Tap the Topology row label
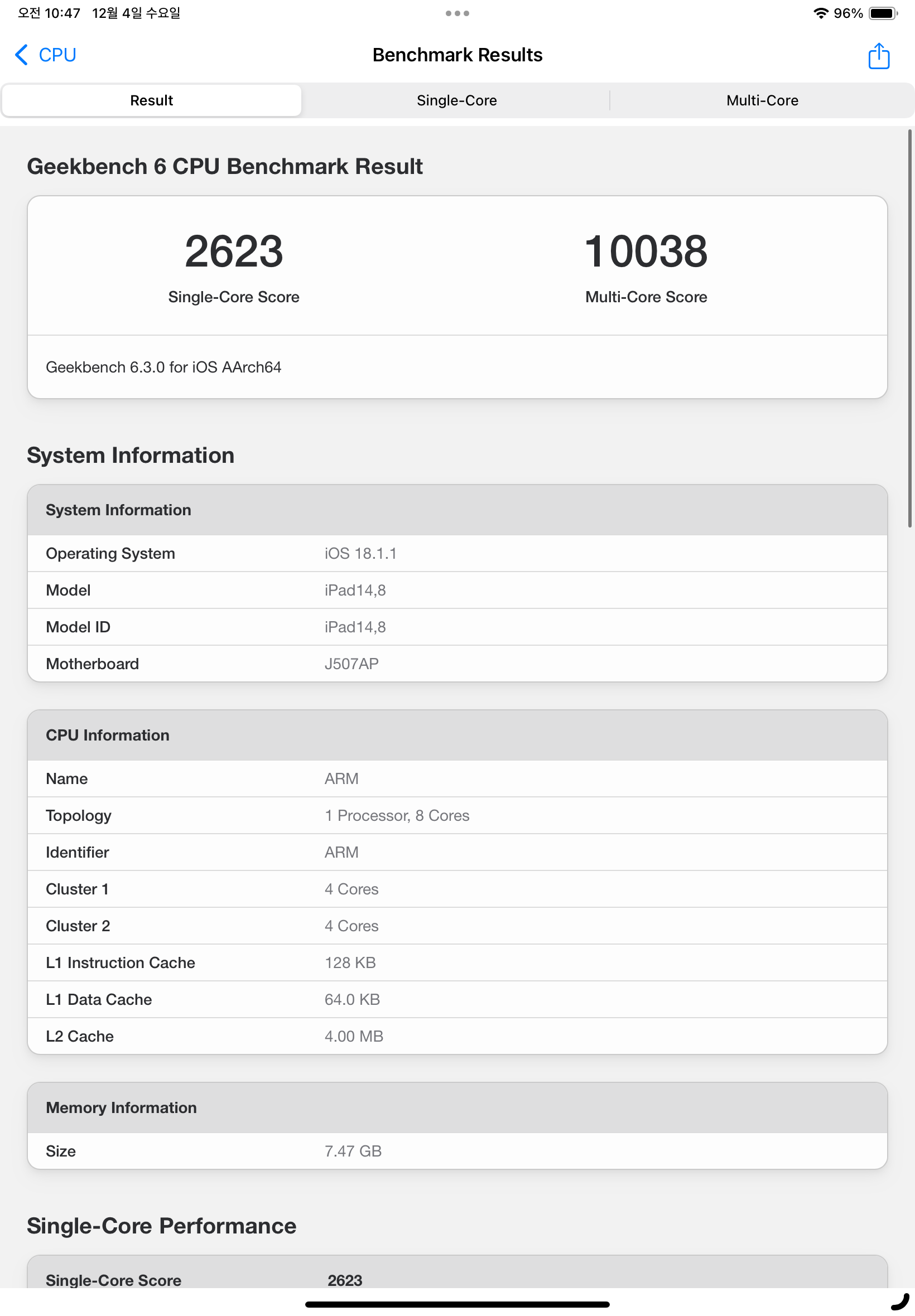Screen dimensions: 915x1316 click(79, 816)
